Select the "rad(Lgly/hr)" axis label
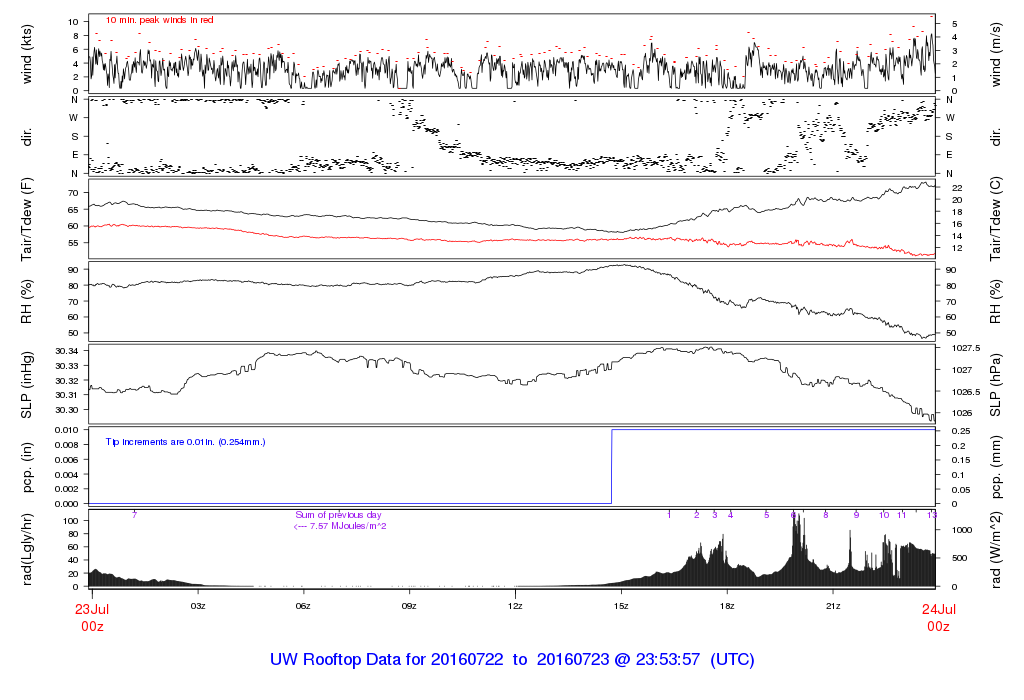This screenshot has height=700, width=1024. point(27,550)
